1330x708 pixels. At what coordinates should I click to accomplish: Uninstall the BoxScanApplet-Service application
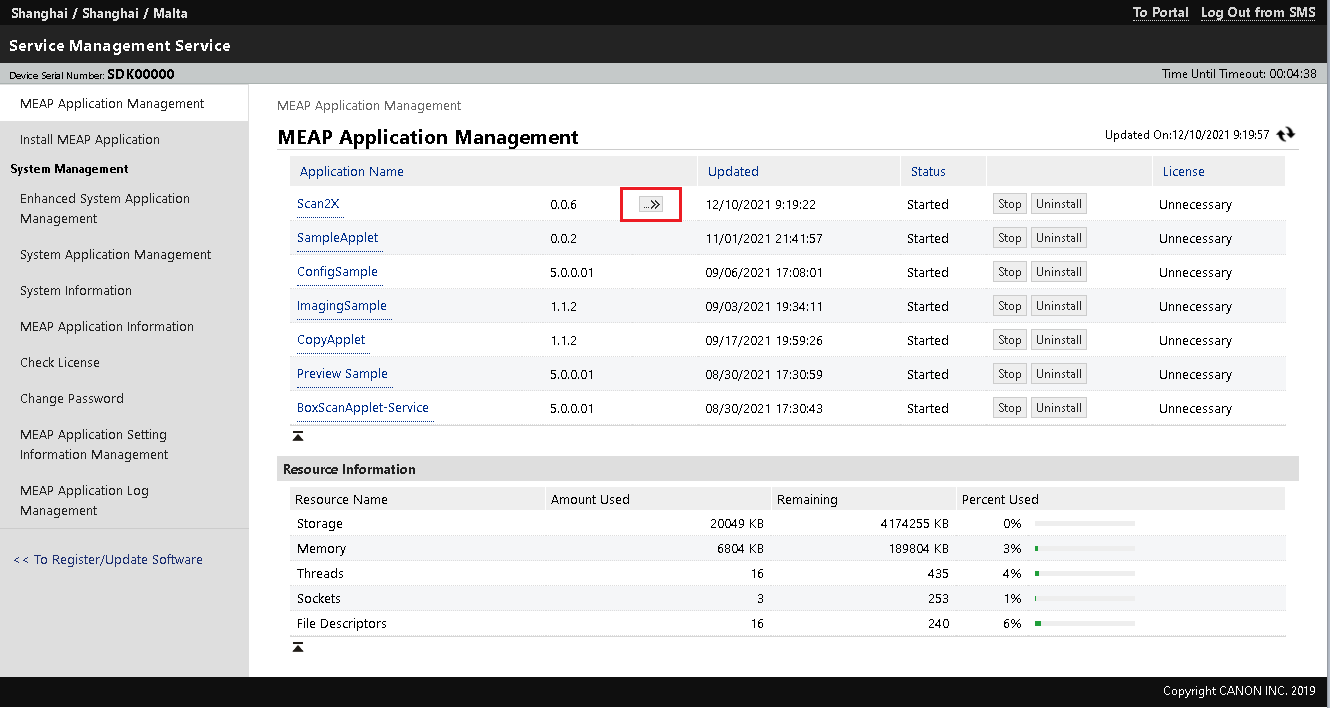tap(1058, 408)
